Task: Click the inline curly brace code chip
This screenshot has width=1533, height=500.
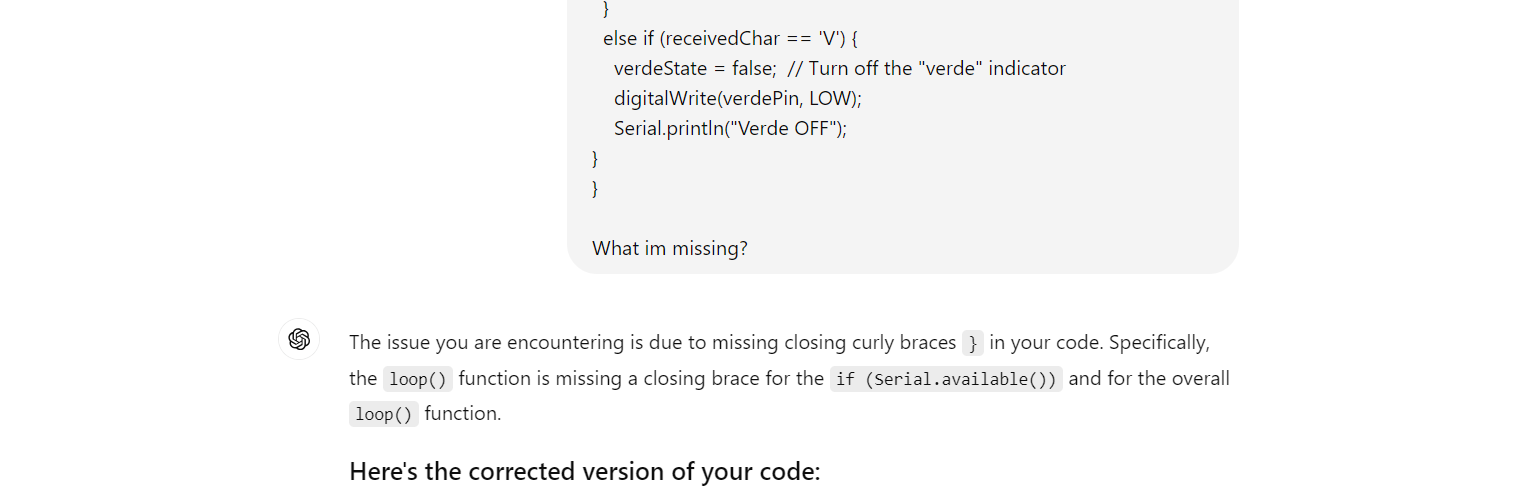Action: click(x=973, y=344)
